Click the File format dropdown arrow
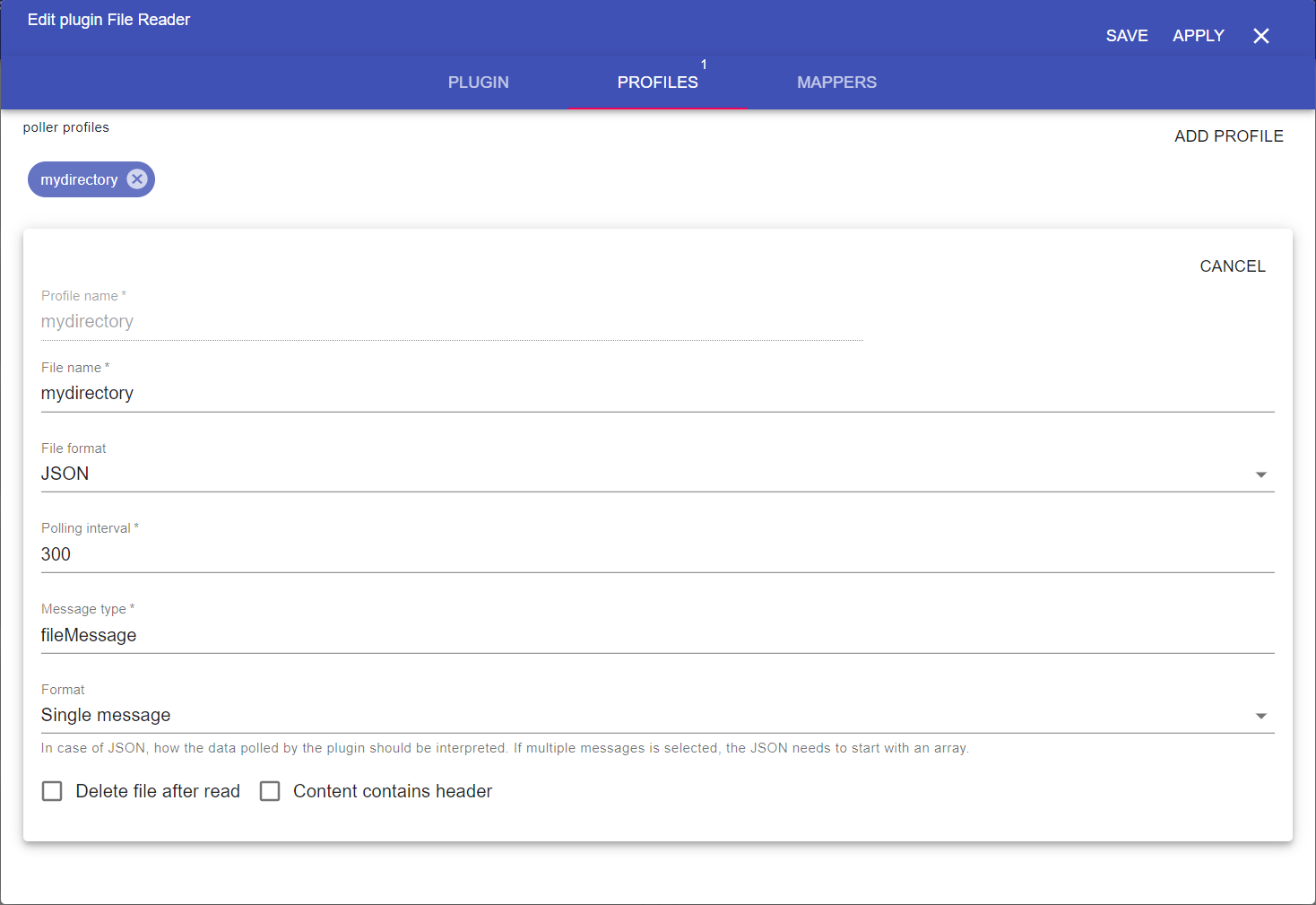This screenshot has height=905, width=1316. [x=1260, y=474]
